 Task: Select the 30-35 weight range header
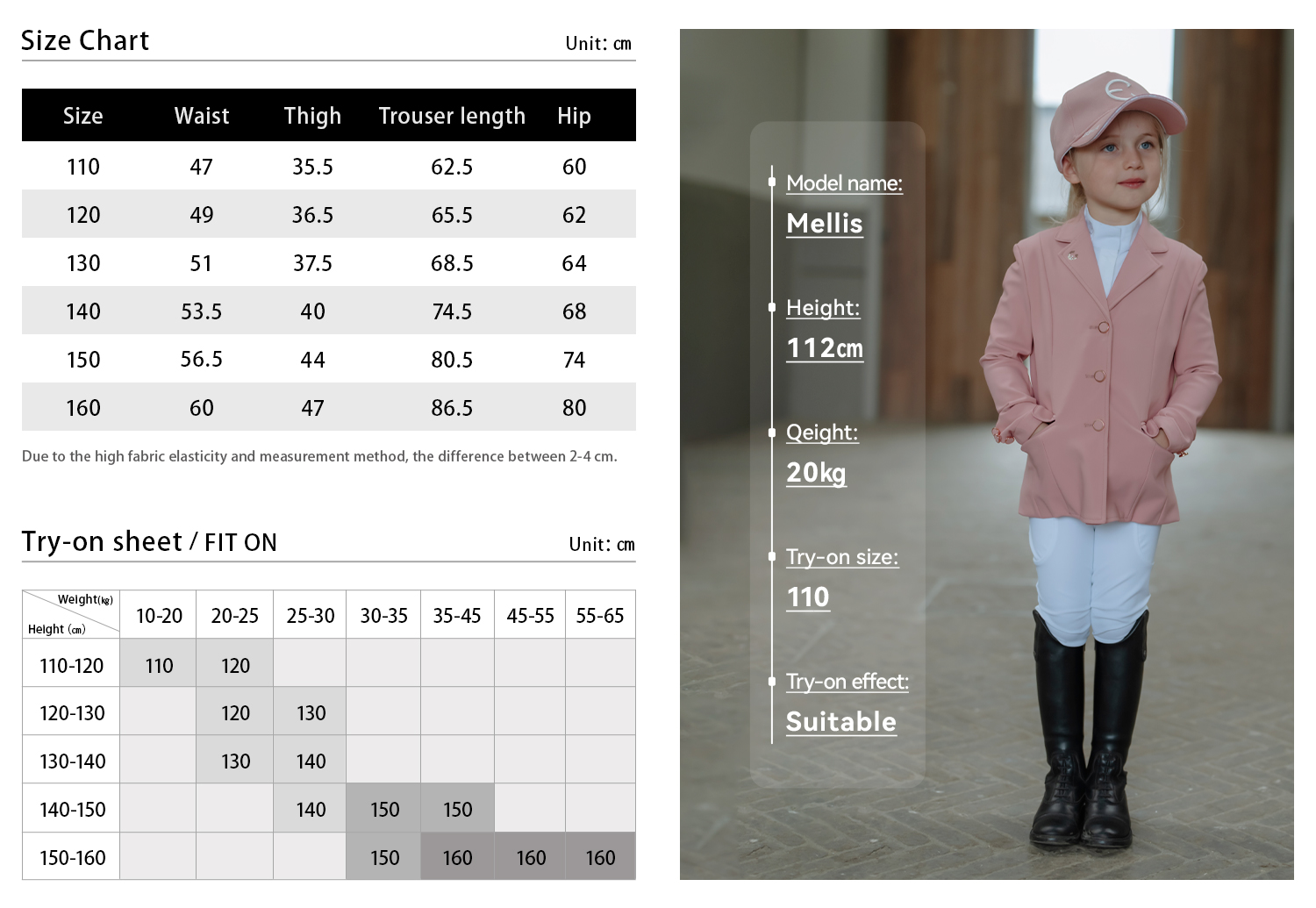tap(383, 616)
